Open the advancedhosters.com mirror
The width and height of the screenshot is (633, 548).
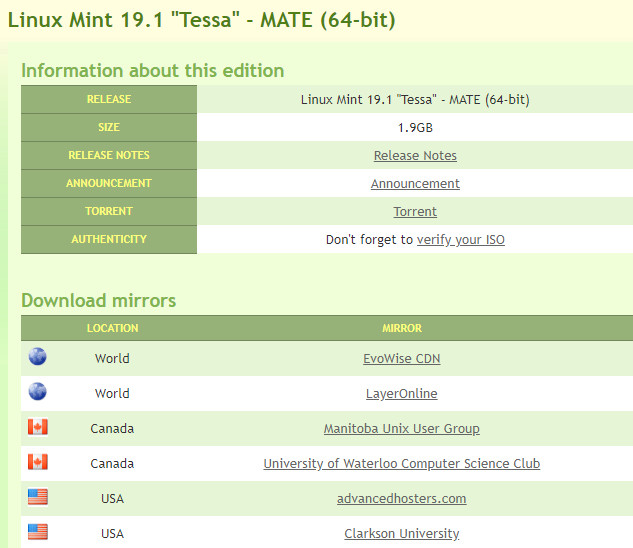402,499
